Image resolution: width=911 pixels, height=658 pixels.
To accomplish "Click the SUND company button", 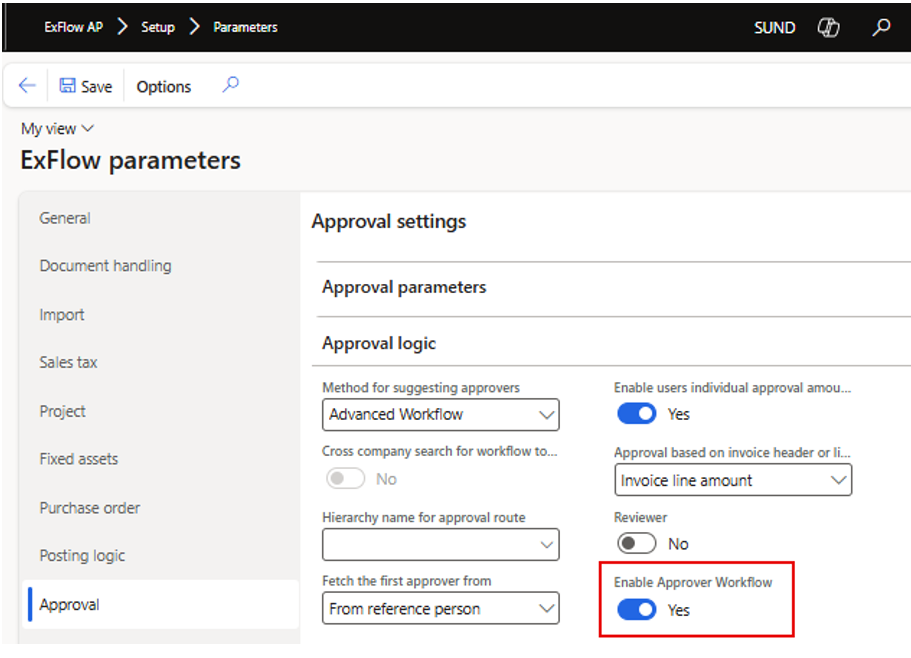I will click(774, 27).
